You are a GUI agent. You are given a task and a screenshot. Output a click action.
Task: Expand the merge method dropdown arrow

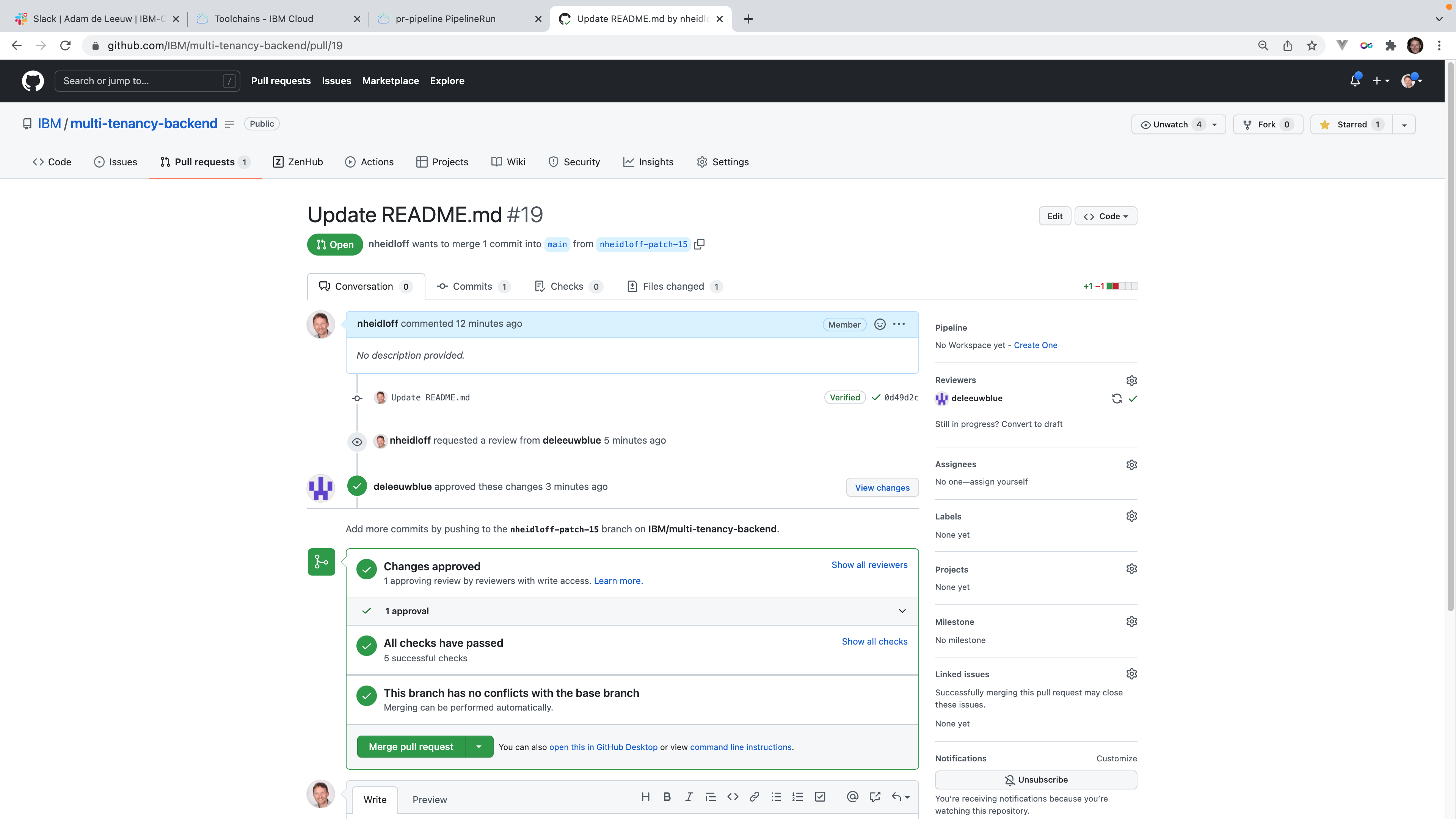coord(479,747)
